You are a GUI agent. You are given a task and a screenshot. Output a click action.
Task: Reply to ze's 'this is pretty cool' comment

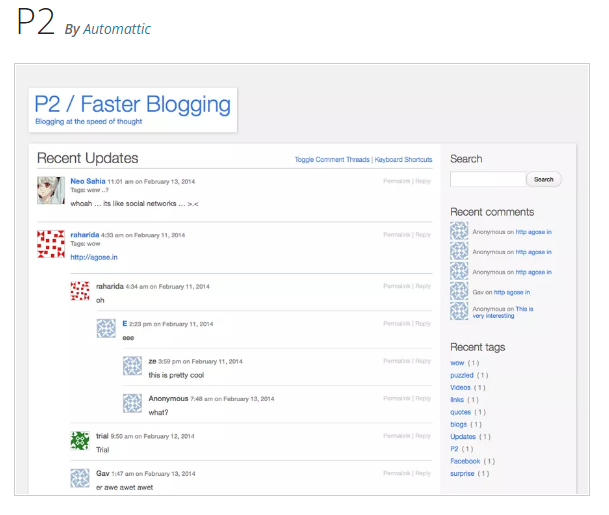pyautogui.click(x=423, y=361)
